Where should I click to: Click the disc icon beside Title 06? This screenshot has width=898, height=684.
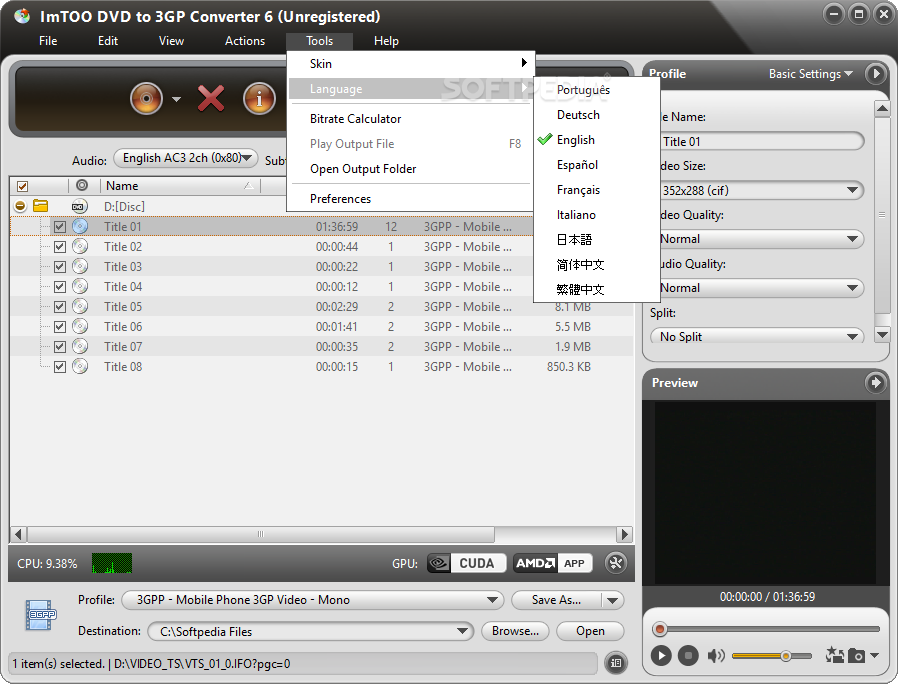(80, 327)
